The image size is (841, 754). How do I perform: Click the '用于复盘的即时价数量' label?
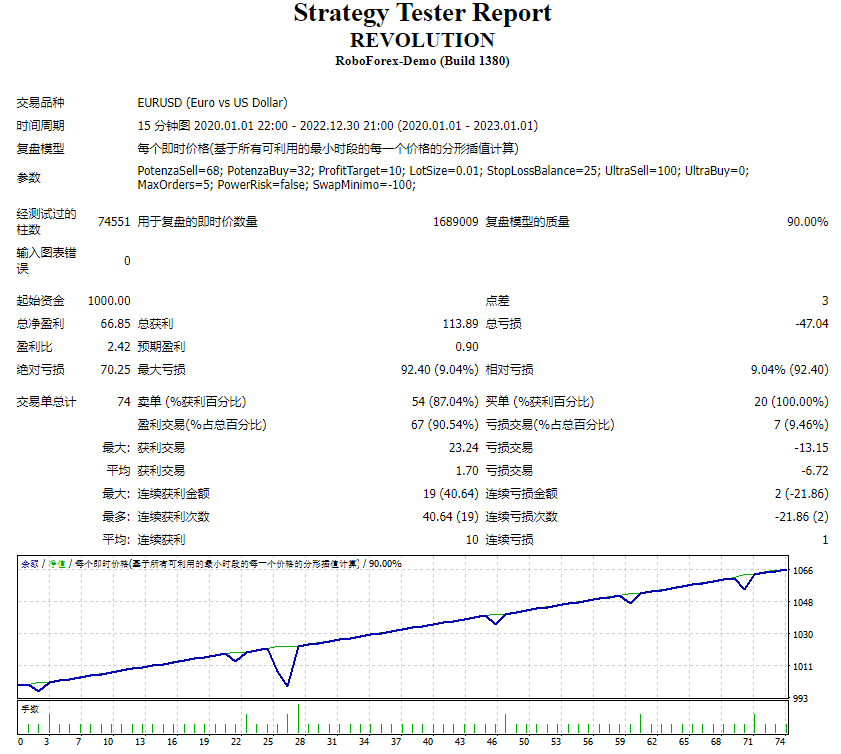[x=197, y=221]
